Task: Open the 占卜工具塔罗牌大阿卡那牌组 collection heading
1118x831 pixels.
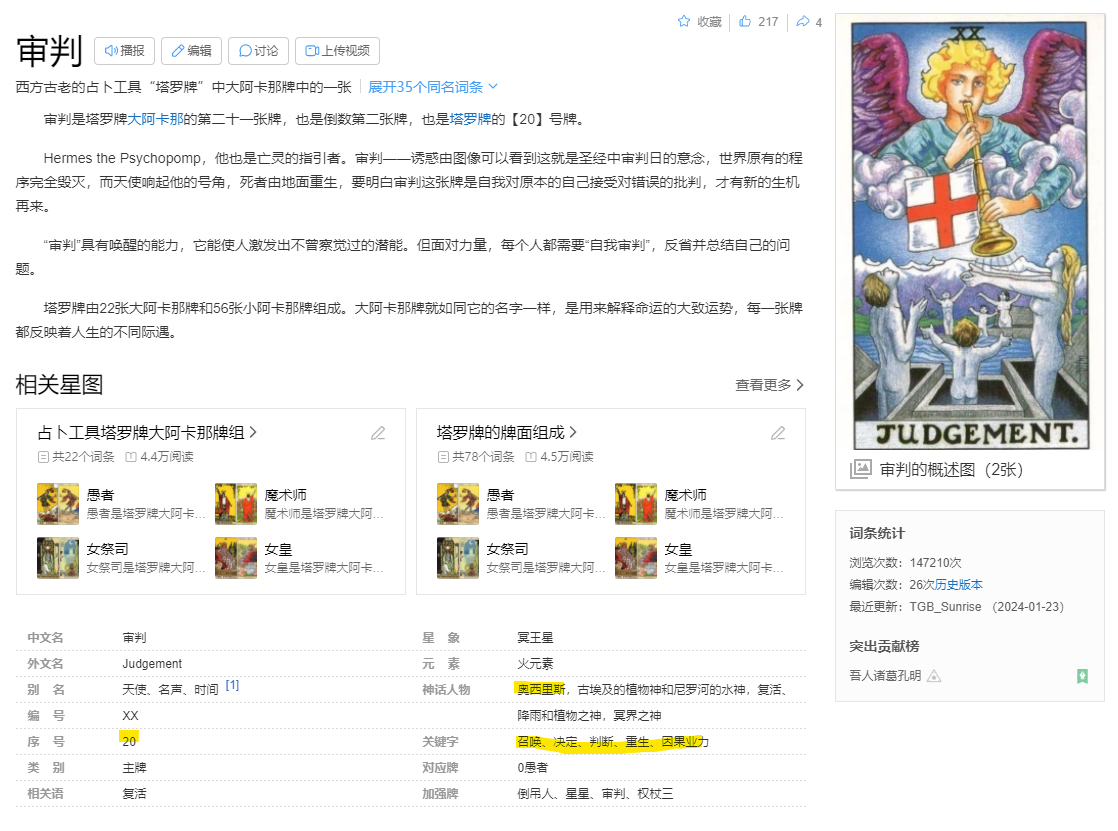Action: (x=147, y=433)
